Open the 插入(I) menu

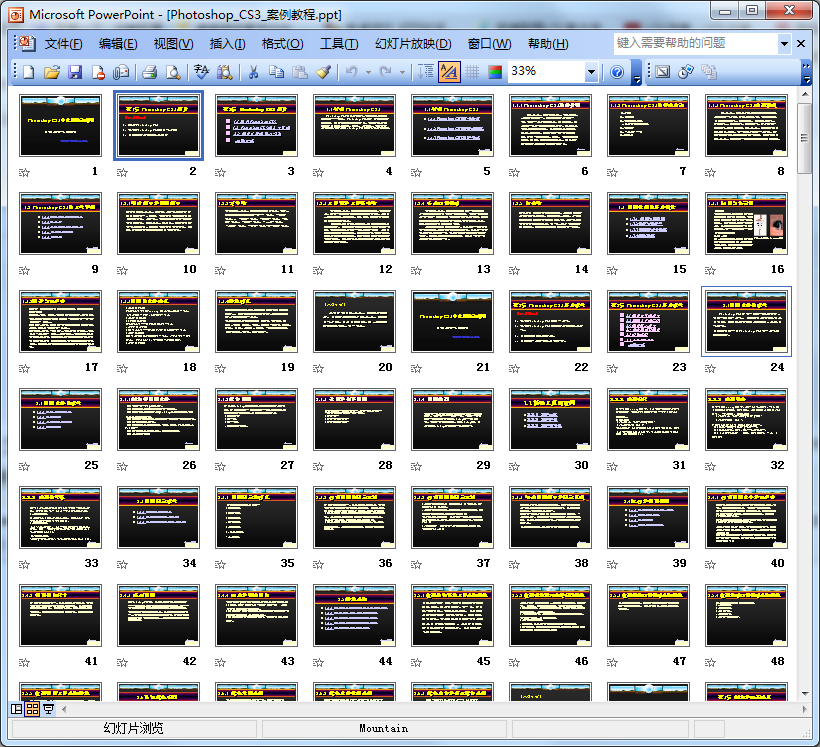tap(227, 44)
